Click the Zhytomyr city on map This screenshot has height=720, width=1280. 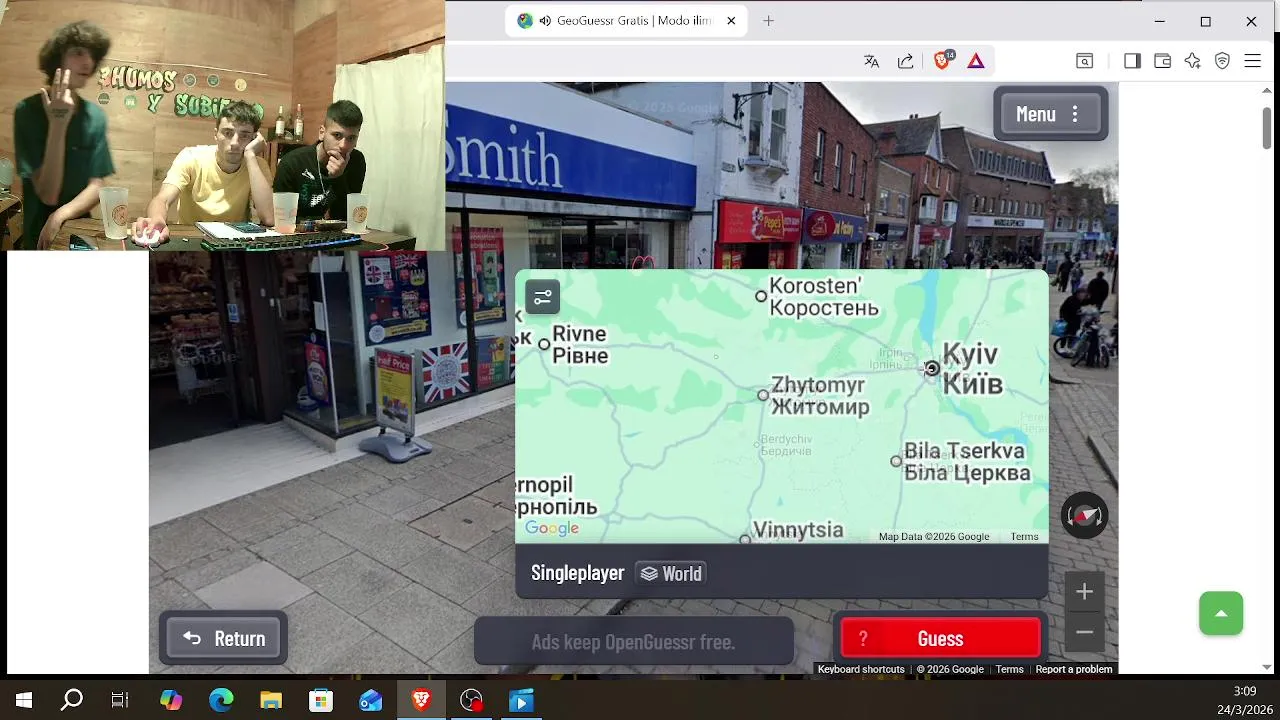pos(763,395)
